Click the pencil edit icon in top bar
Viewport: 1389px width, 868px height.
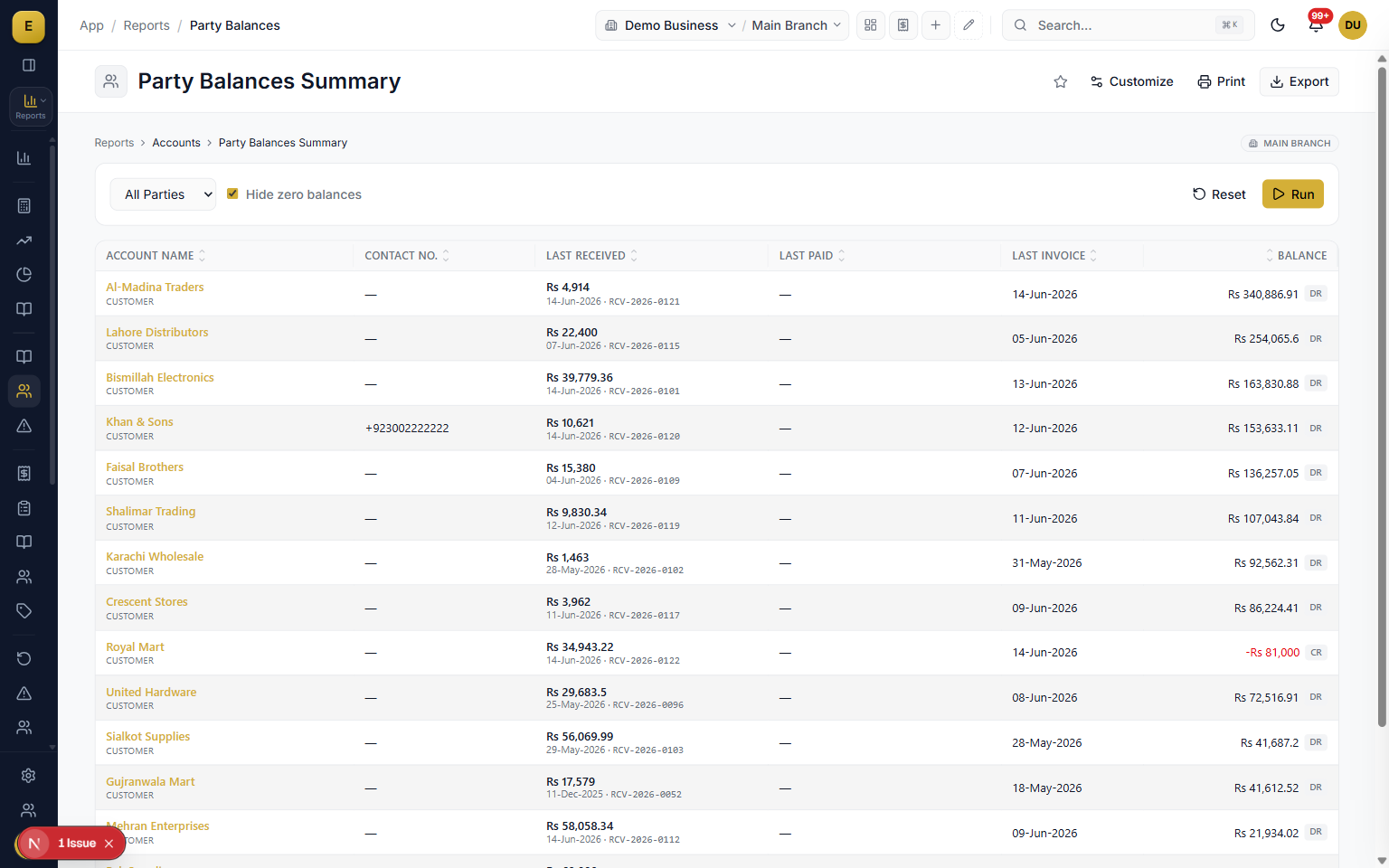[969, 25]
